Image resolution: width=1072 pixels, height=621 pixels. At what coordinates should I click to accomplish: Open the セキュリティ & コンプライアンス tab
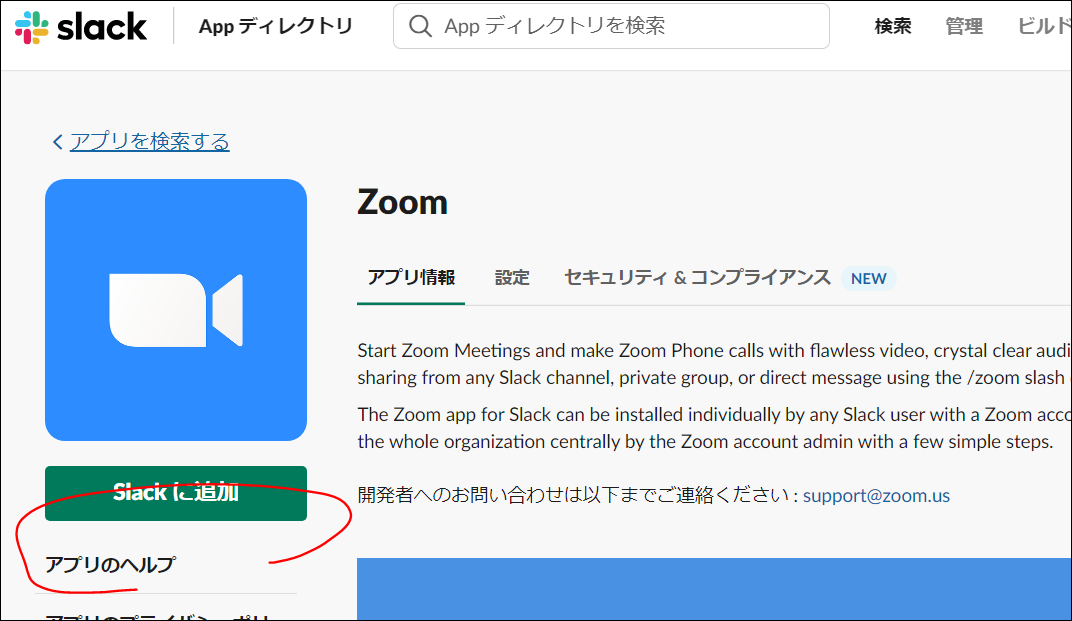tap(697, 278)
